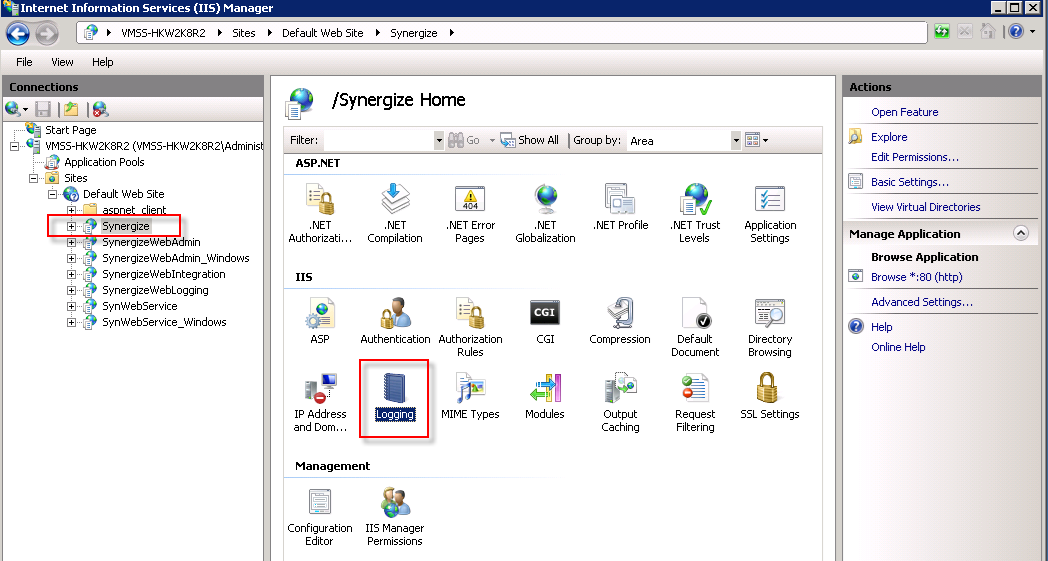1048x561 pixels.
Task: Click the Save icon in Connections toolbar
Action: coord(43,109)
